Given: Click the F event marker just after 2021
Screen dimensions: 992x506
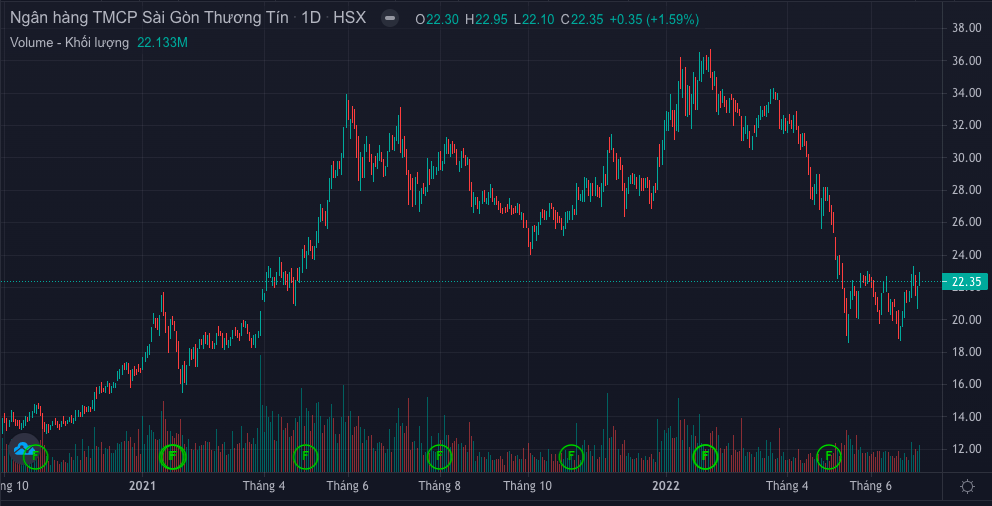Looking at the screenshot, I should point(173,457).
